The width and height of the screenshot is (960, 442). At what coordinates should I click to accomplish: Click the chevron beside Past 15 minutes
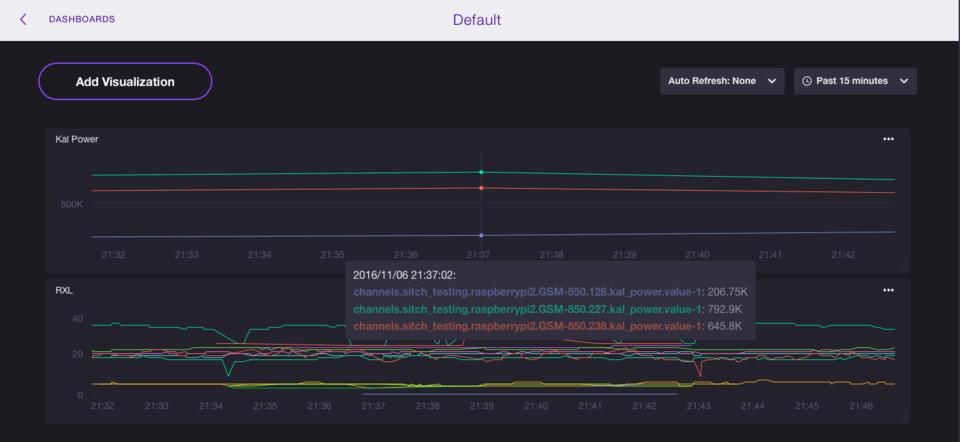(x=904, y=81)
